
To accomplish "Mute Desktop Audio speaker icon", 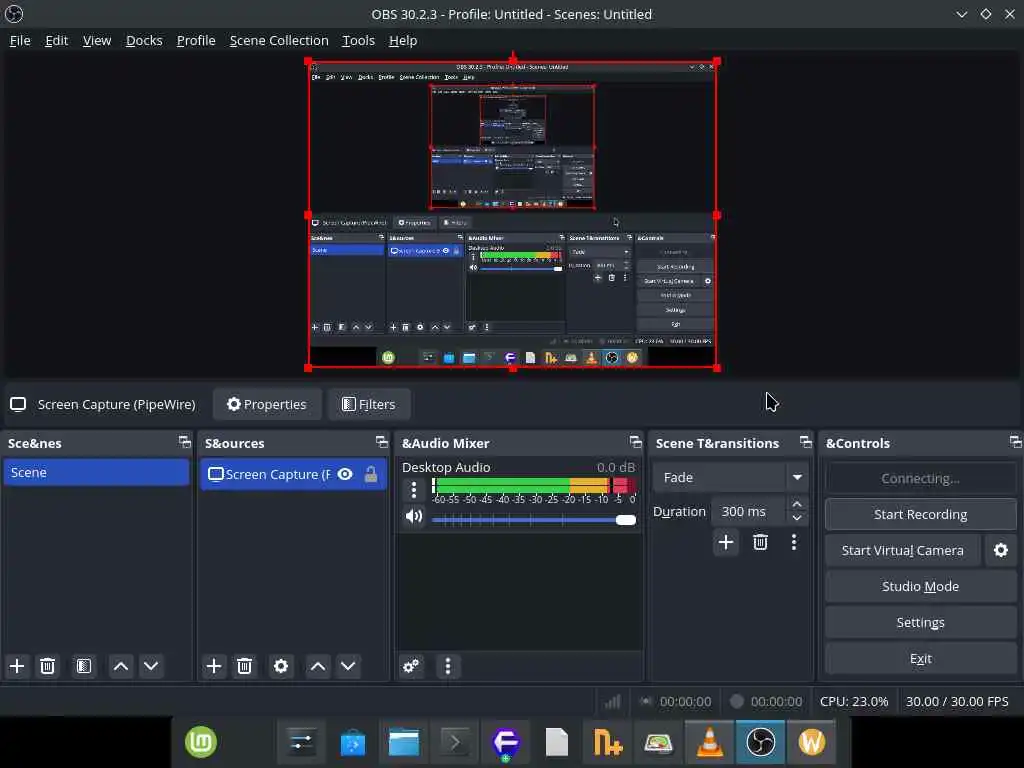I will (x=414, y=517).
